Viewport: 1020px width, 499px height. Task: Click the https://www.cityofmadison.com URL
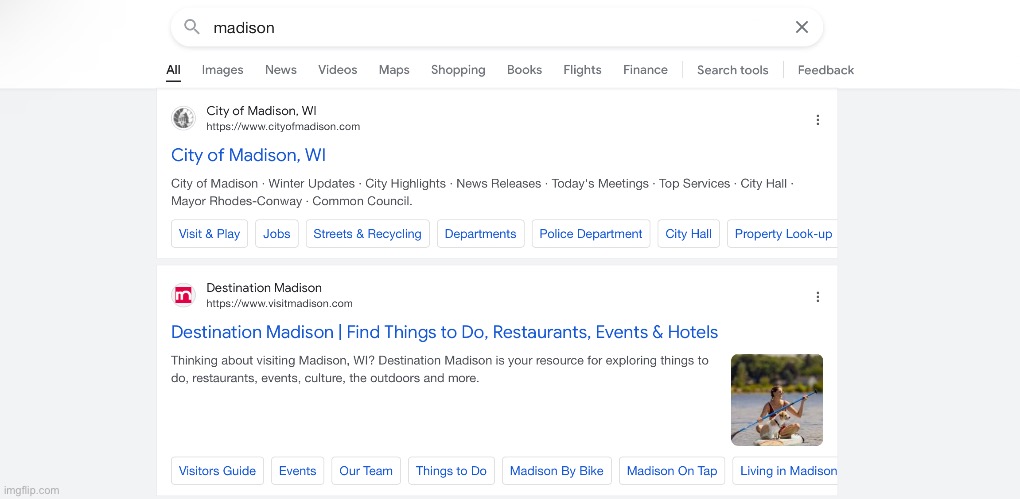click(283, 127)
